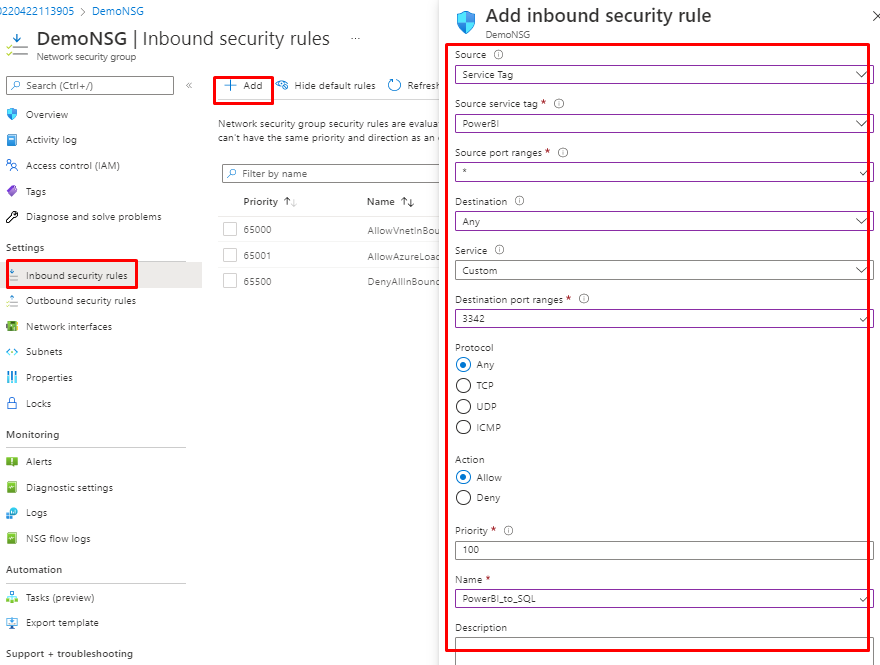Choose the UDP protocol option
This screenshot has height=665, width=880.
click(x=463, y=406)
